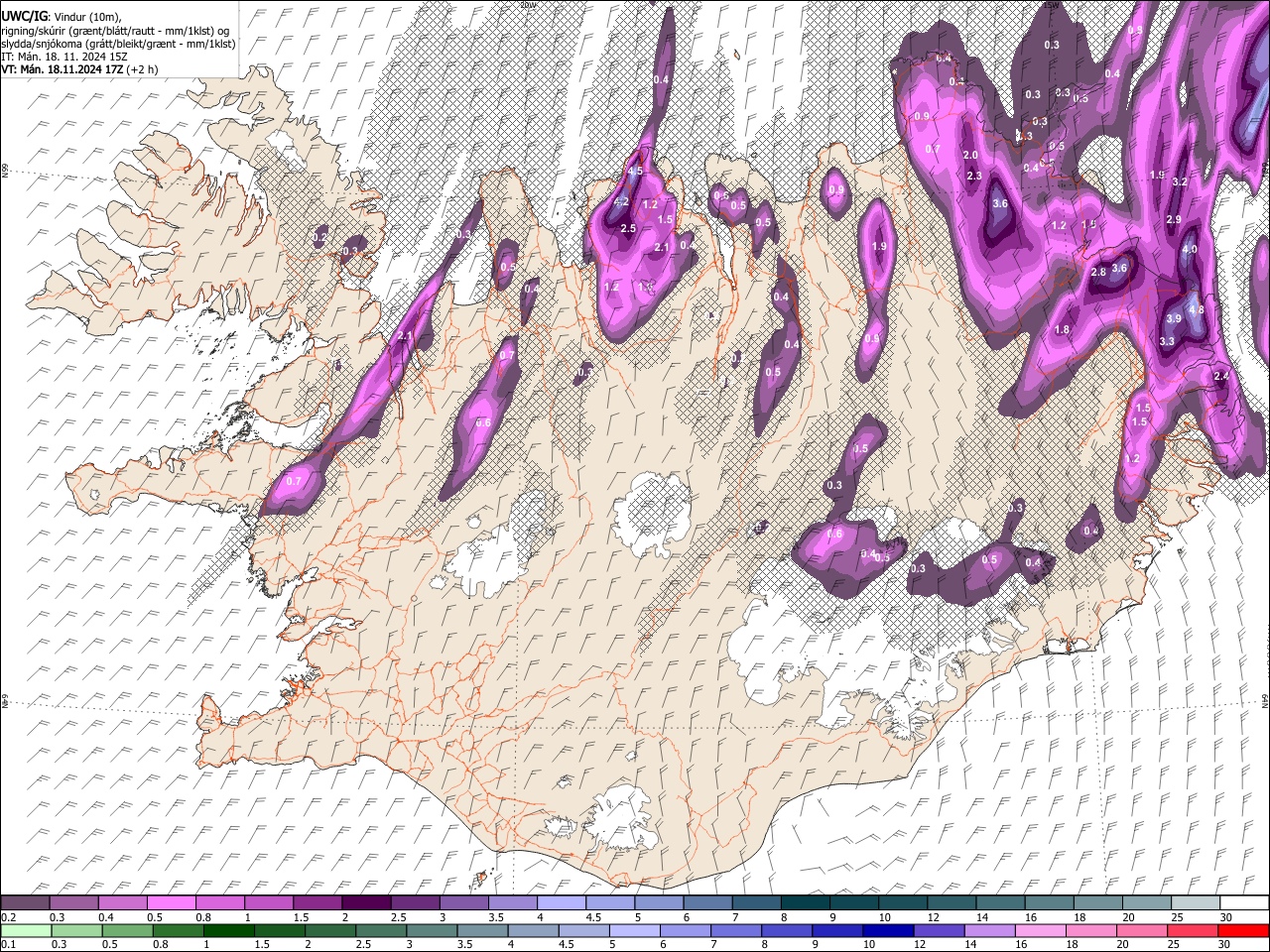Screen dimensions: 1270x952
Task: Click the "15W" longitude label at the top edge
Action: pos(1051,5)
